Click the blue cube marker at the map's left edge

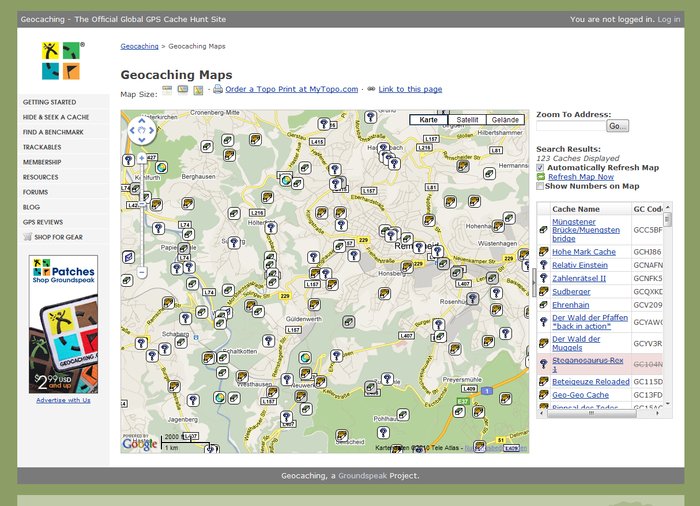tap(128, 257)
